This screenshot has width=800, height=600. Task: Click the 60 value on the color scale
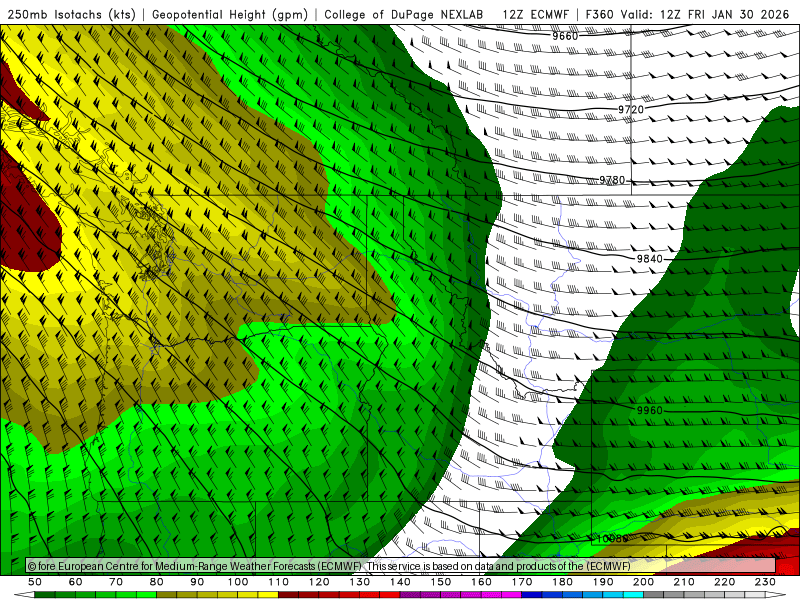click(x=76, y=582)
